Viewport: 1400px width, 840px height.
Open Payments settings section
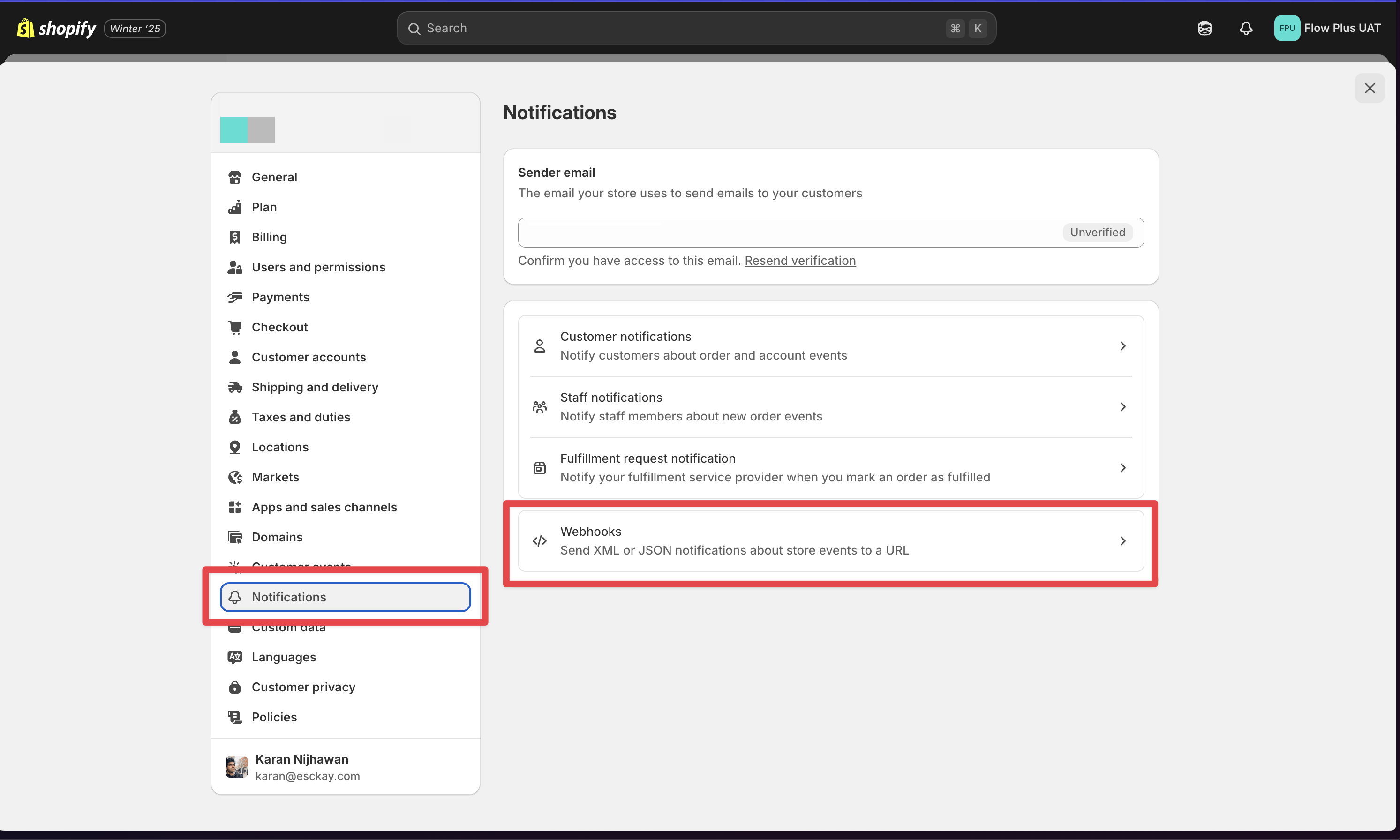tap(280, 297)
